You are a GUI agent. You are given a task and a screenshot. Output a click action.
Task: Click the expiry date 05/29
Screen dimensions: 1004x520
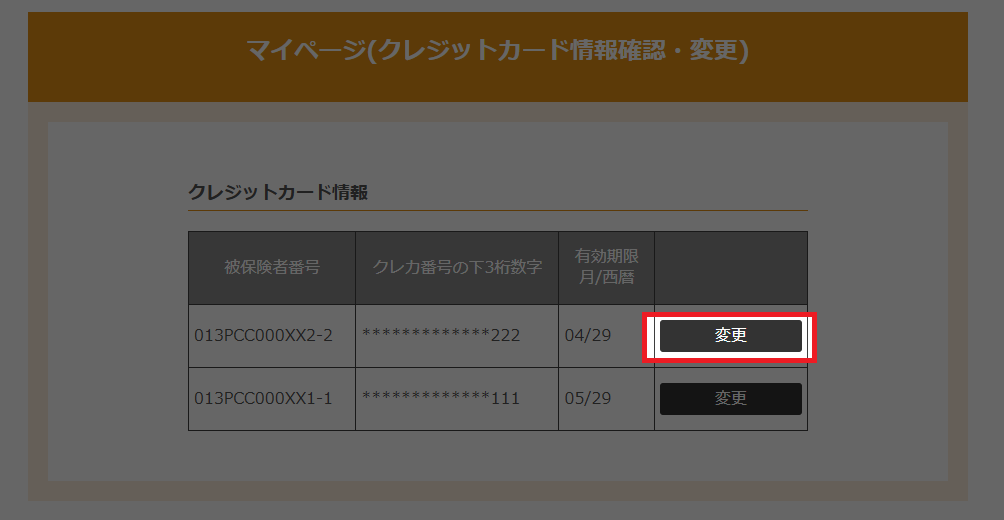[x=588, y=399]
